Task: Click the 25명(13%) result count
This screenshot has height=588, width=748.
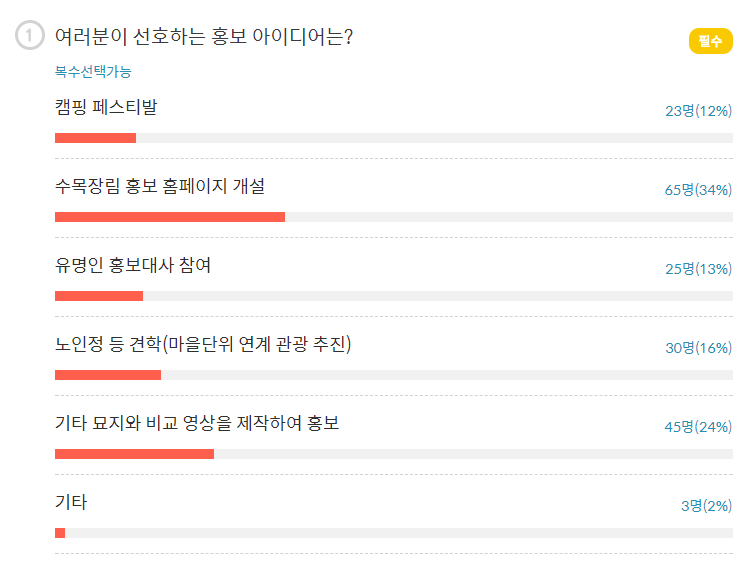Action: click(x=698, y=269)
